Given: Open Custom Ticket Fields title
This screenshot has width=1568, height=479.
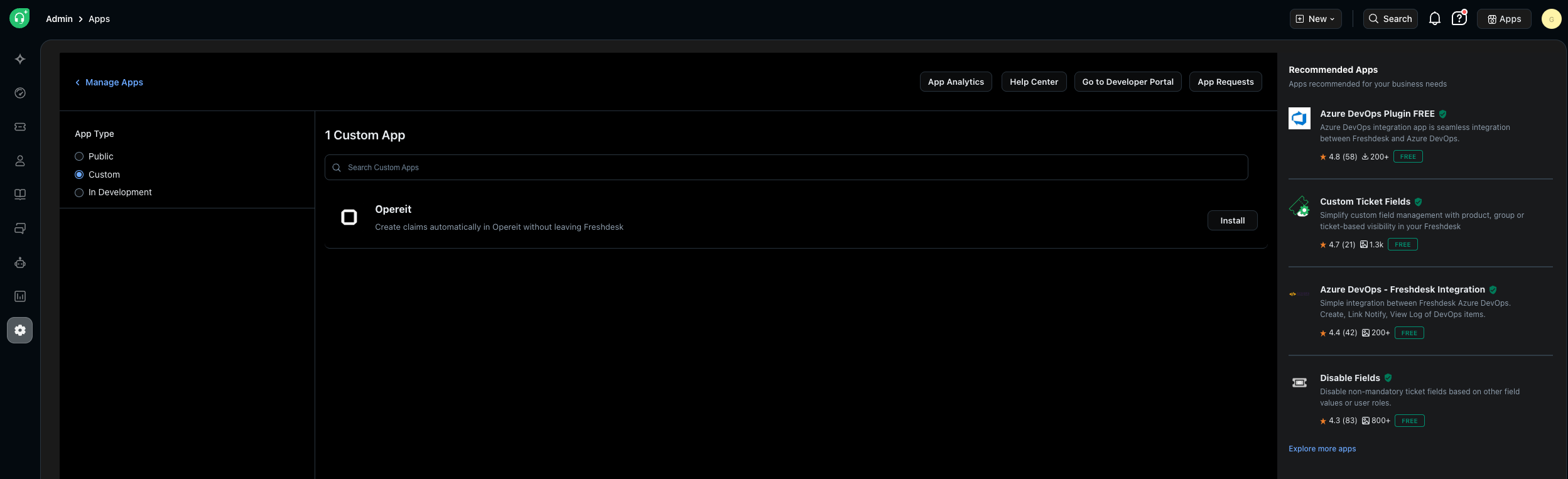Looking at the screenshot, I should click(x=1365, y=202).
